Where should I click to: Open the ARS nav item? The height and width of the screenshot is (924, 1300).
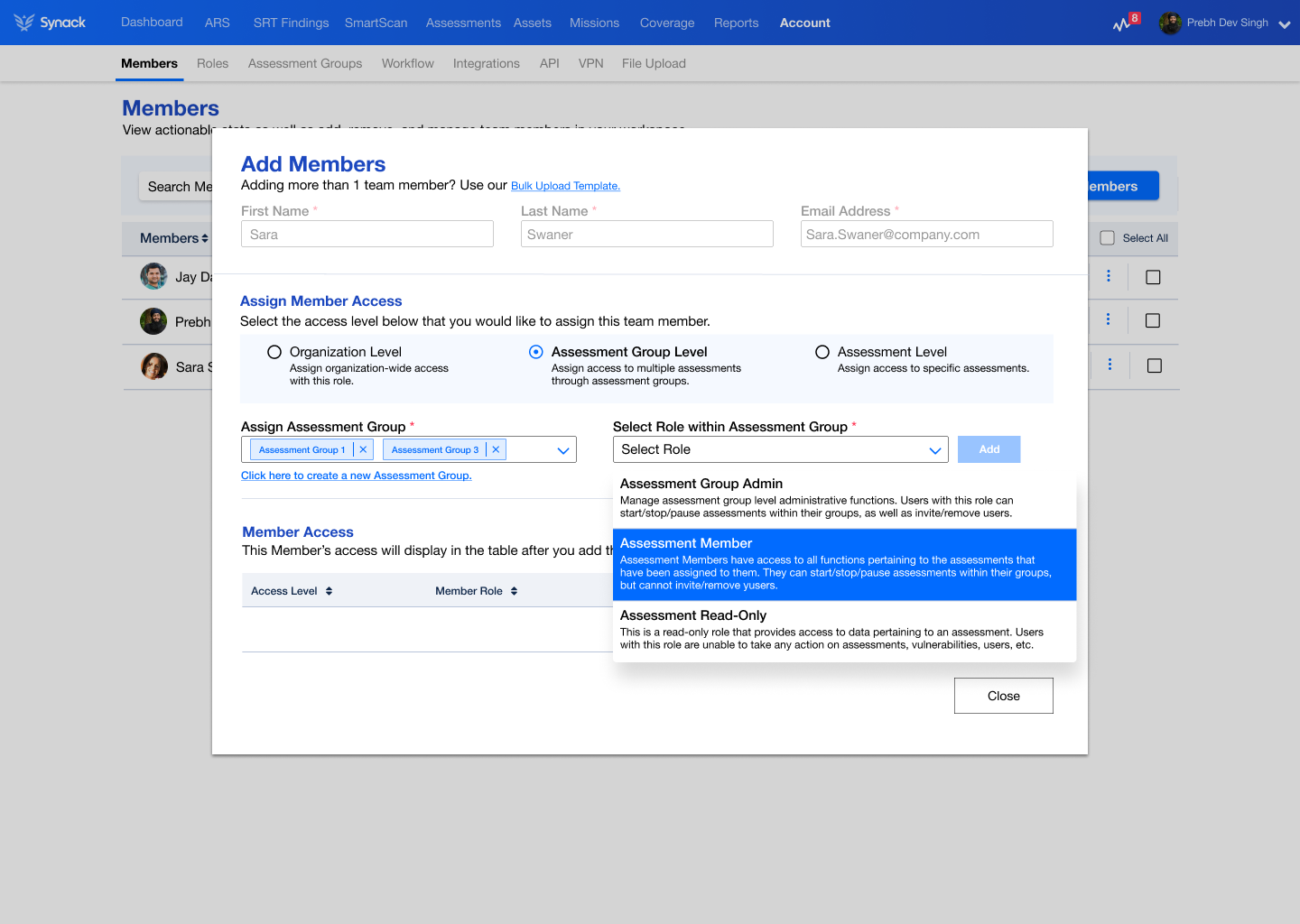(x=217, y=23)
